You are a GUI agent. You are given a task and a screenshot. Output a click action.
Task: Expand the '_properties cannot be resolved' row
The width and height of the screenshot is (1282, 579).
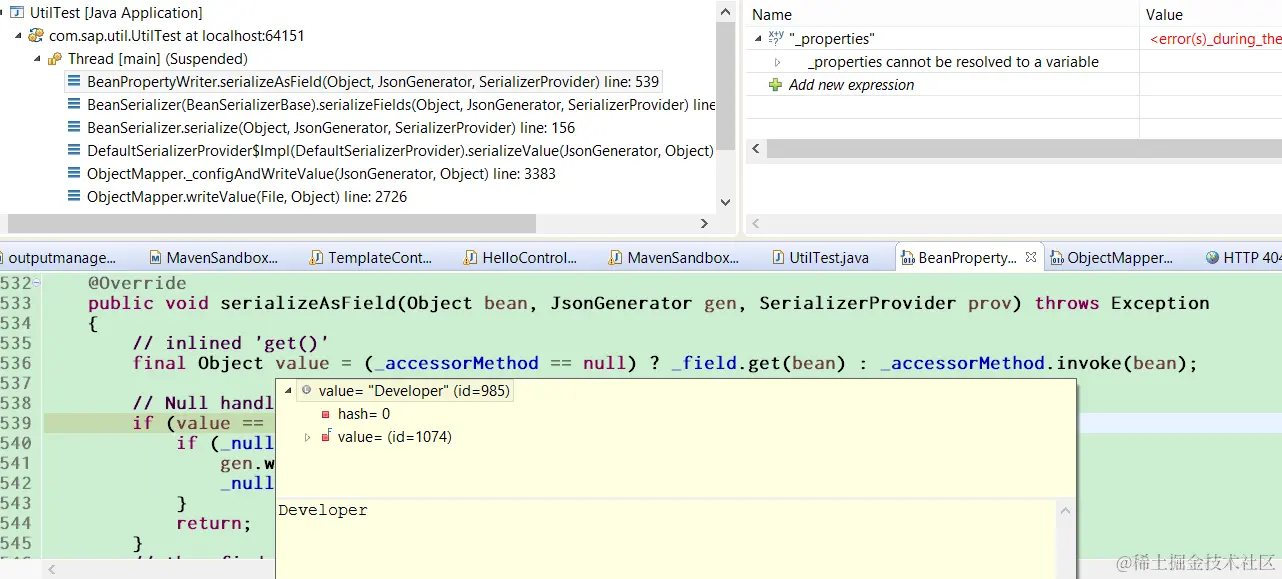tap(777, 62)
